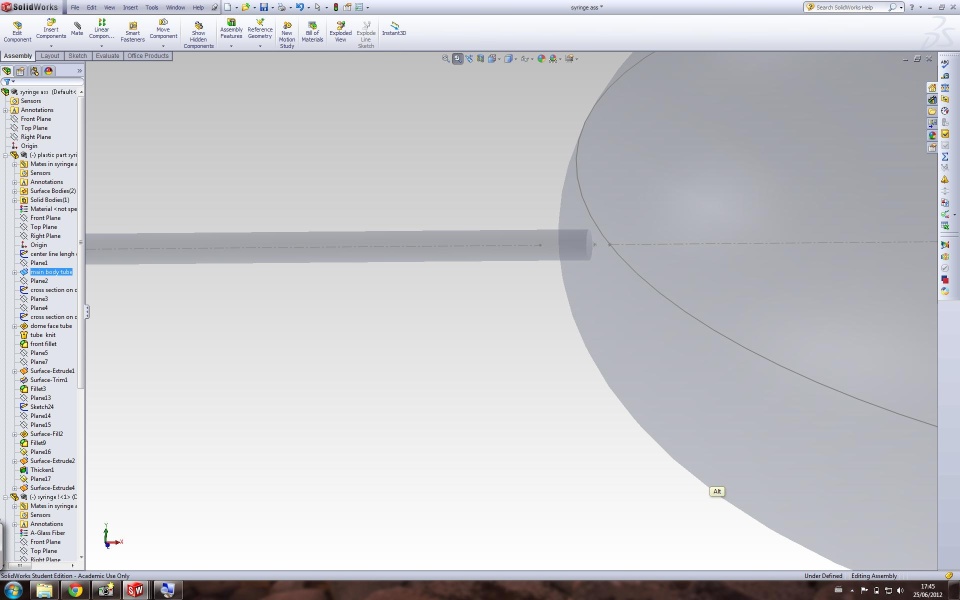Expand the Solid Bodies(1) folder
The width and height of the screenshot is (960, 600).
click(x=15, y=200)
